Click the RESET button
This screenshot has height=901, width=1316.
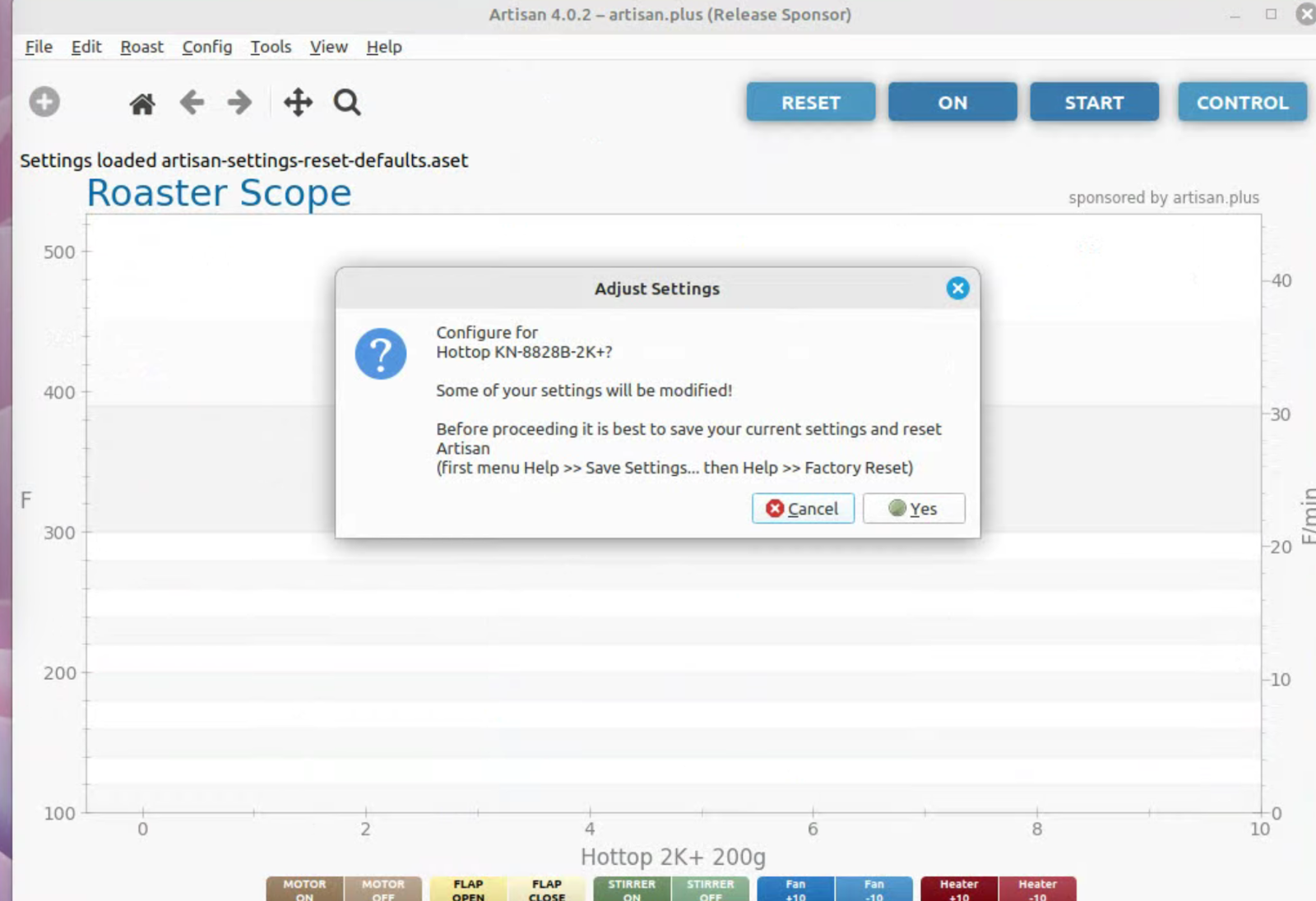pyautogui.click(x=810, y=102)
